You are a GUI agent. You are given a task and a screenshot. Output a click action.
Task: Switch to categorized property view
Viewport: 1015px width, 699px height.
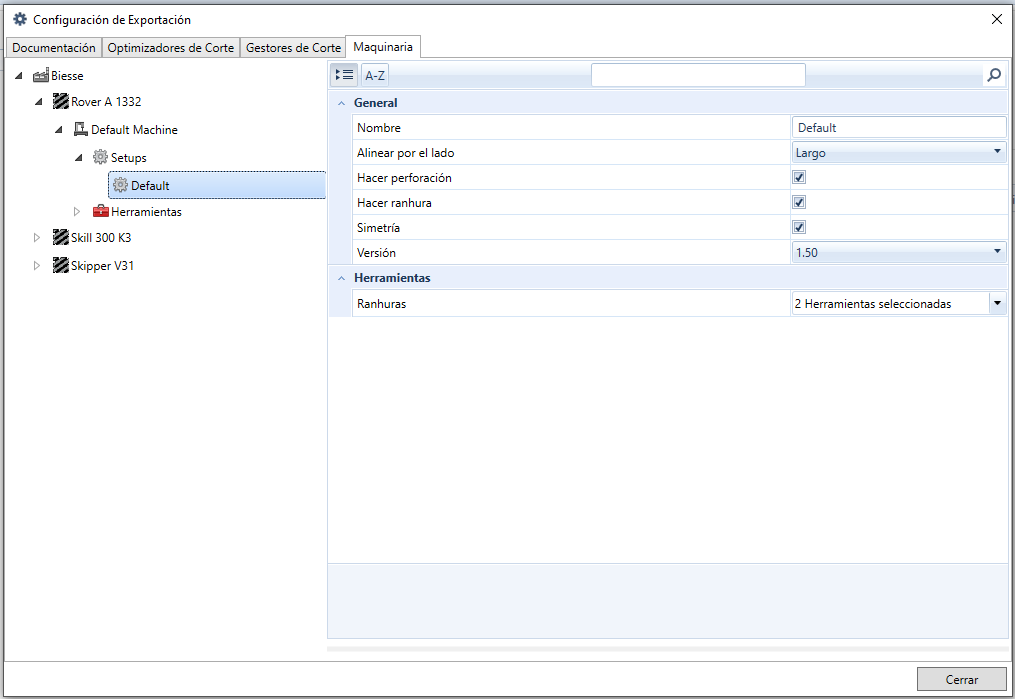[344, 75]
